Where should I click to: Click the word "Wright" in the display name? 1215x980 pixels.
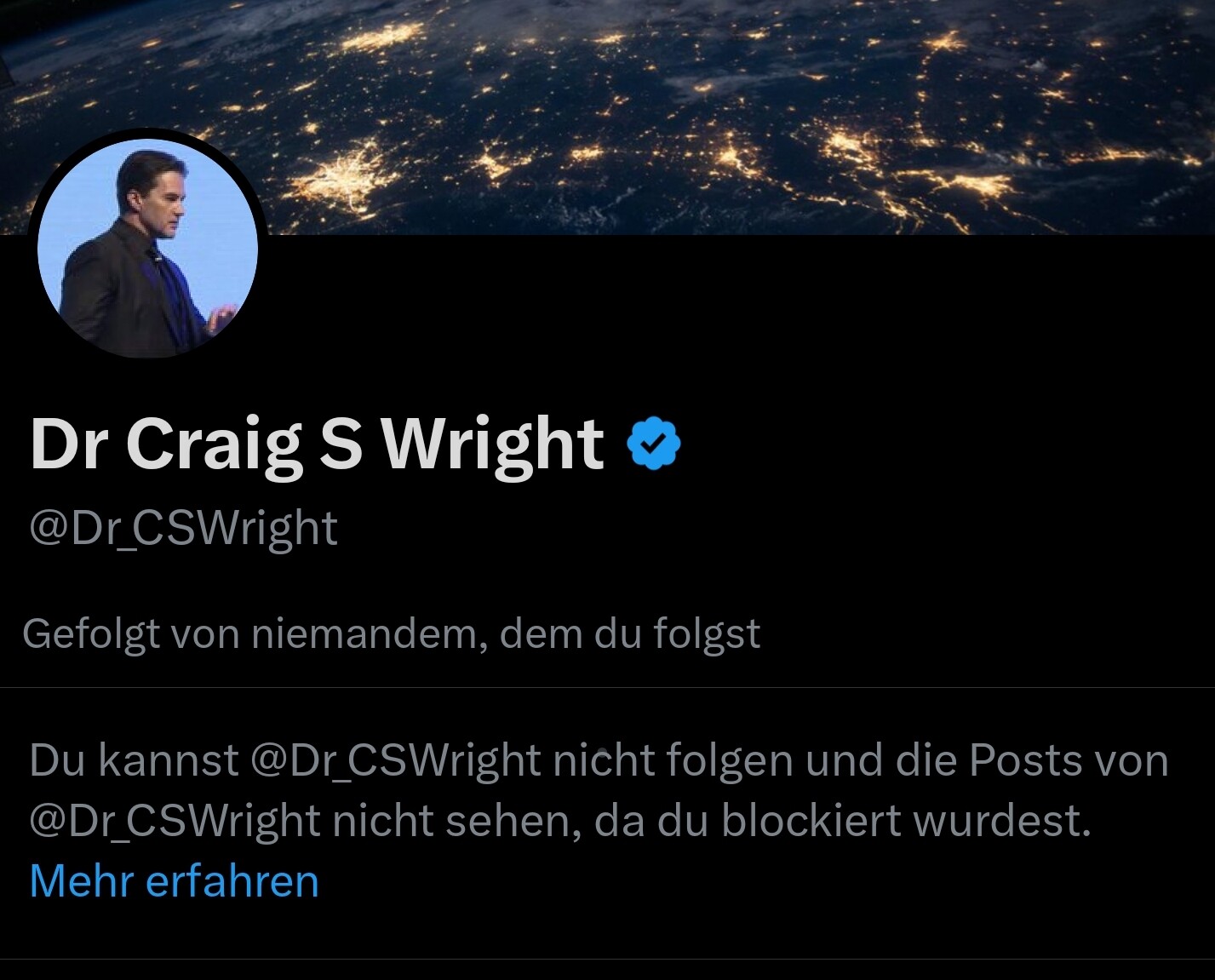(492, 444)
